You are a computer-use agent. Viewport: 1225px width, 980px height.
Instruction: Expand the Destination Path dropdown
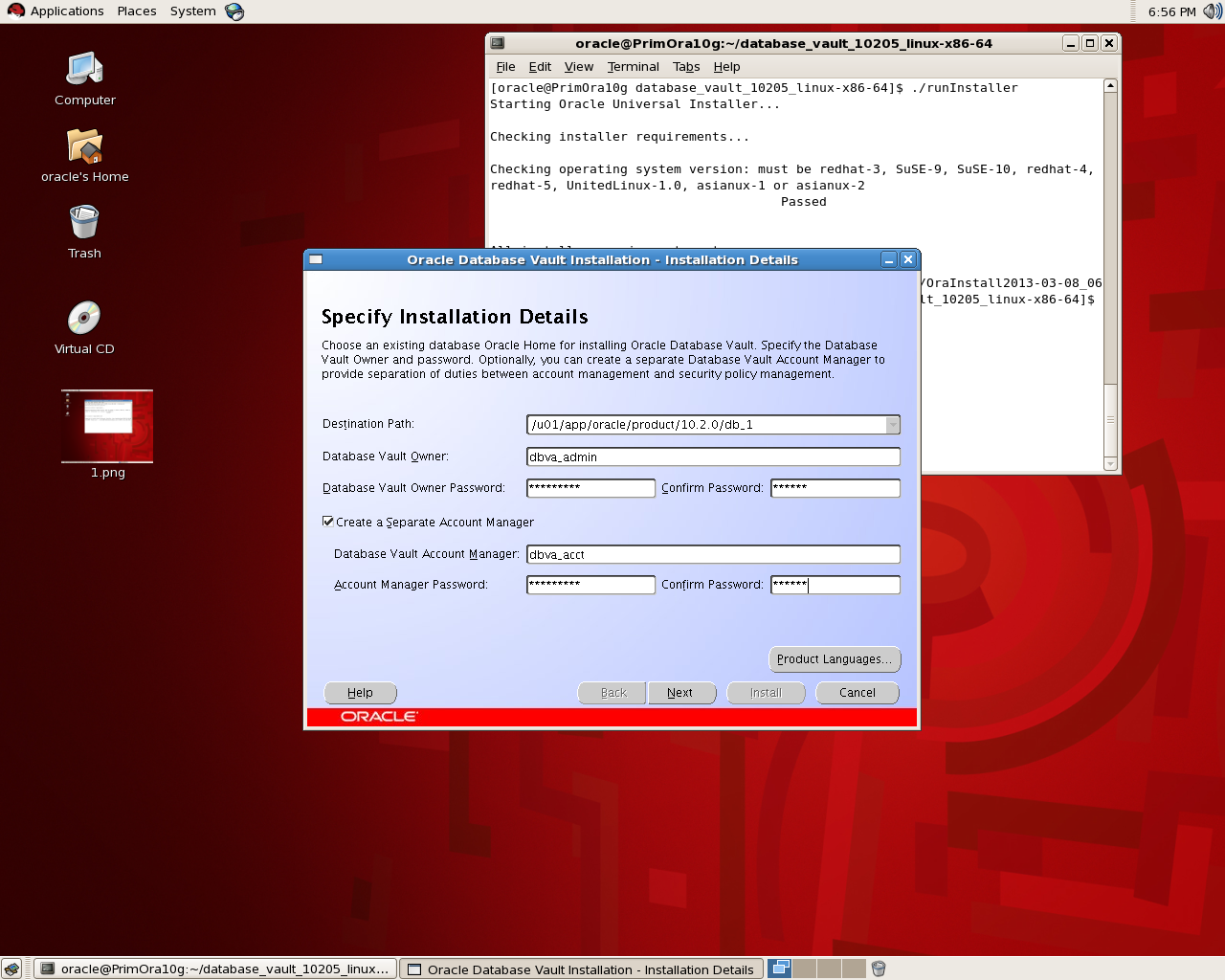tap(892, 425)
